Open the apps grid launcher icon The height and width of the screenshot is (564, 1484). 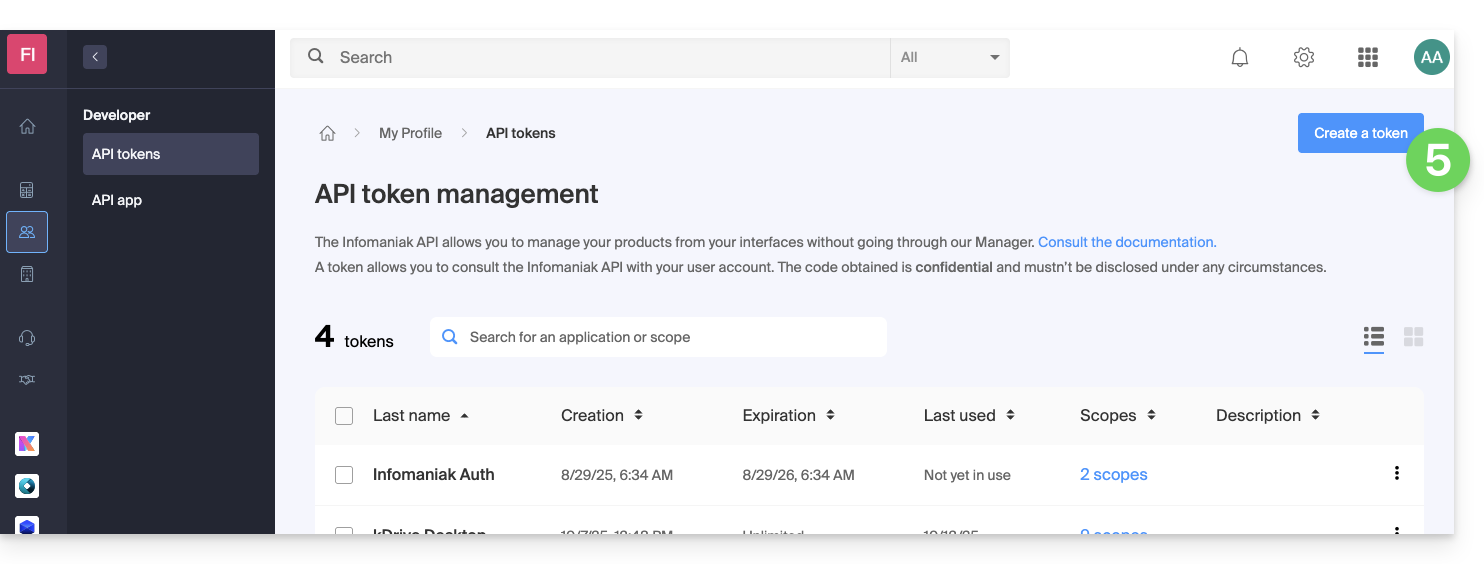coord(1367,58)
